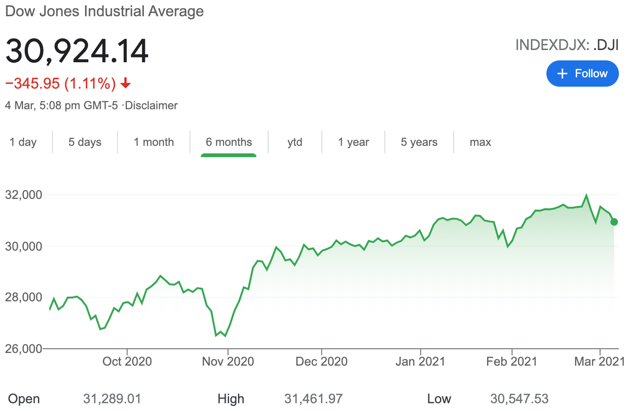The height and width of the screenshot is (411, 638).
Task: Click the 28,000 y-axis label
Action: 24,297
